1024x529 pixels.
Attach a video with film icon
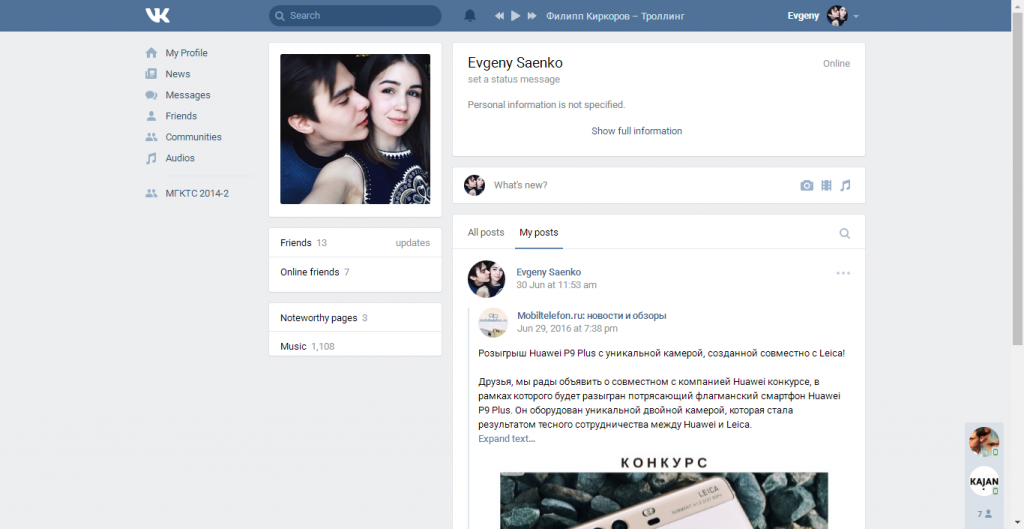[x=826, y=185]
